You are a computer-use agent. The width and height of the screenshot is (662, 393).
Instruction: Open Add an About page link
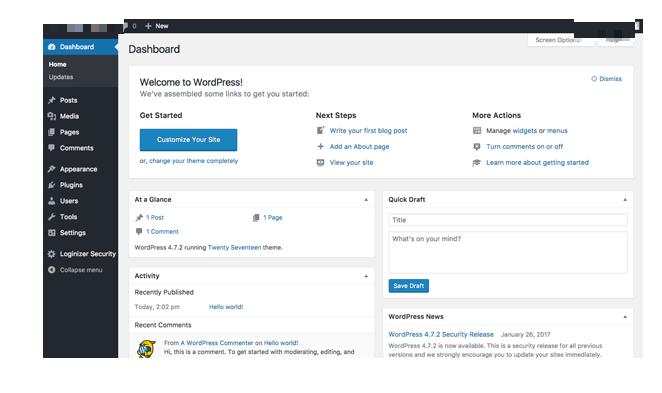coord(360,146)
